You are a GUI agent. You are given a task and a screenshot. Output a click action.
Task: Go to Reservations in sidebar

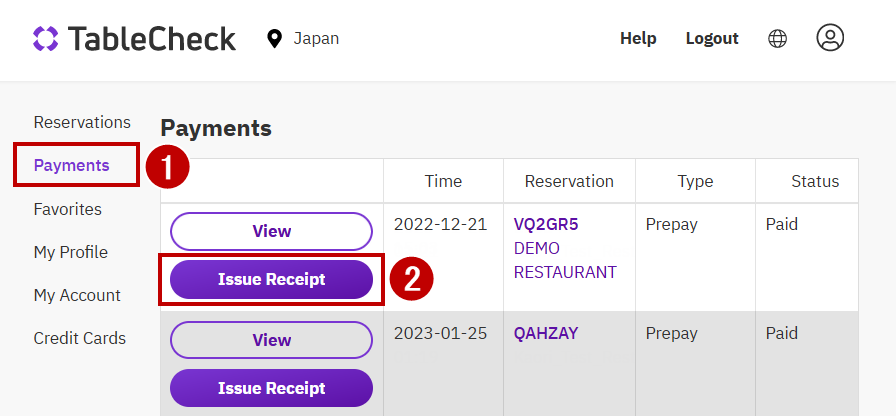82,122
